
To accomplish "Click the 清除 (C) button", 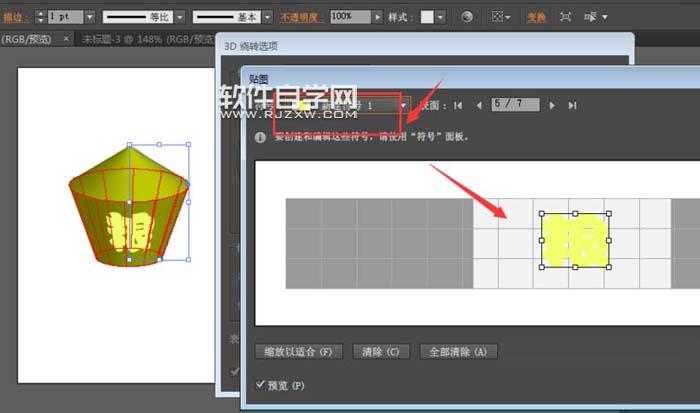I will (380, 352).
